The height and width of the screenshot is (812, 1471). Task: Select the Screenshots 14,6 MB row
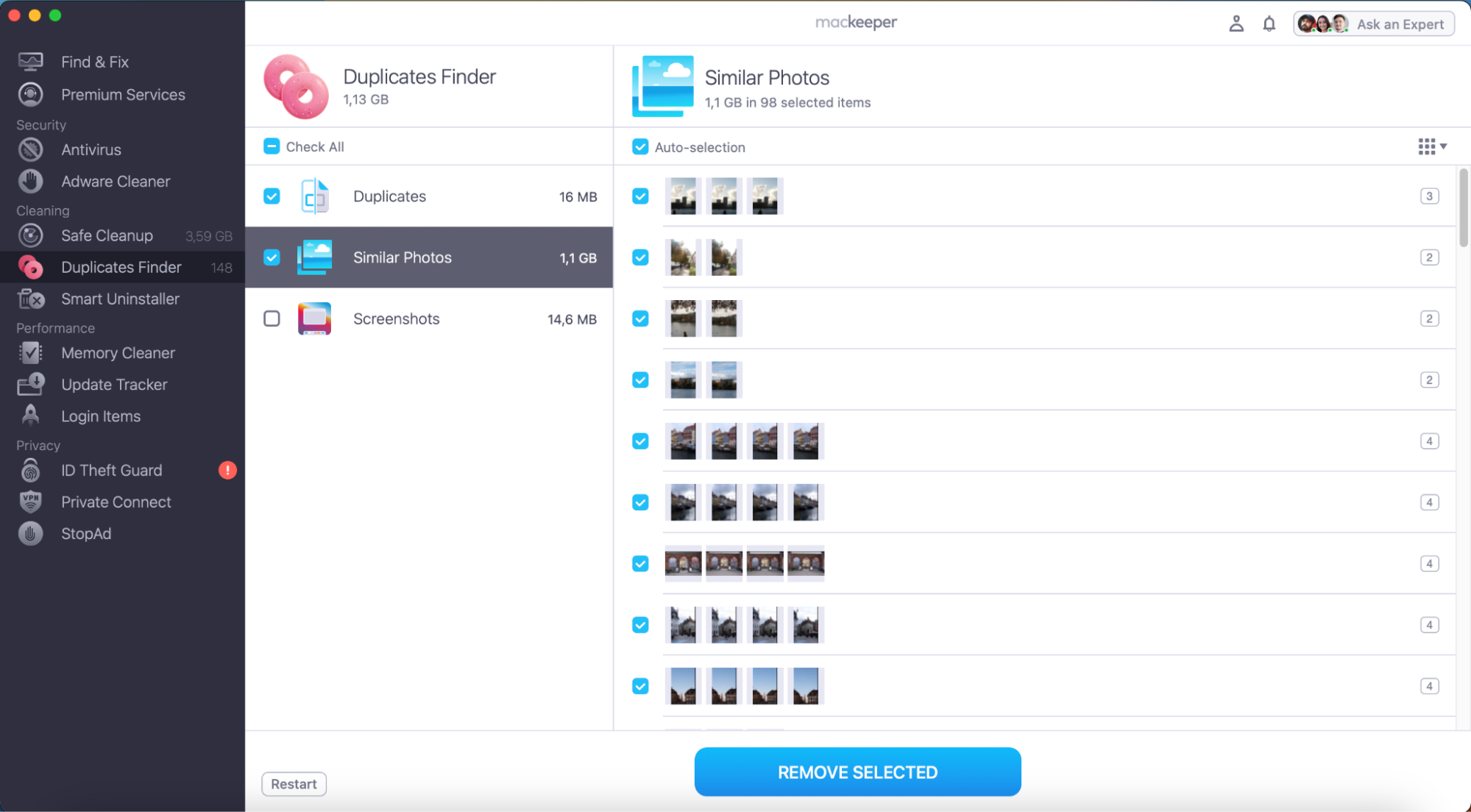point(429,318)
